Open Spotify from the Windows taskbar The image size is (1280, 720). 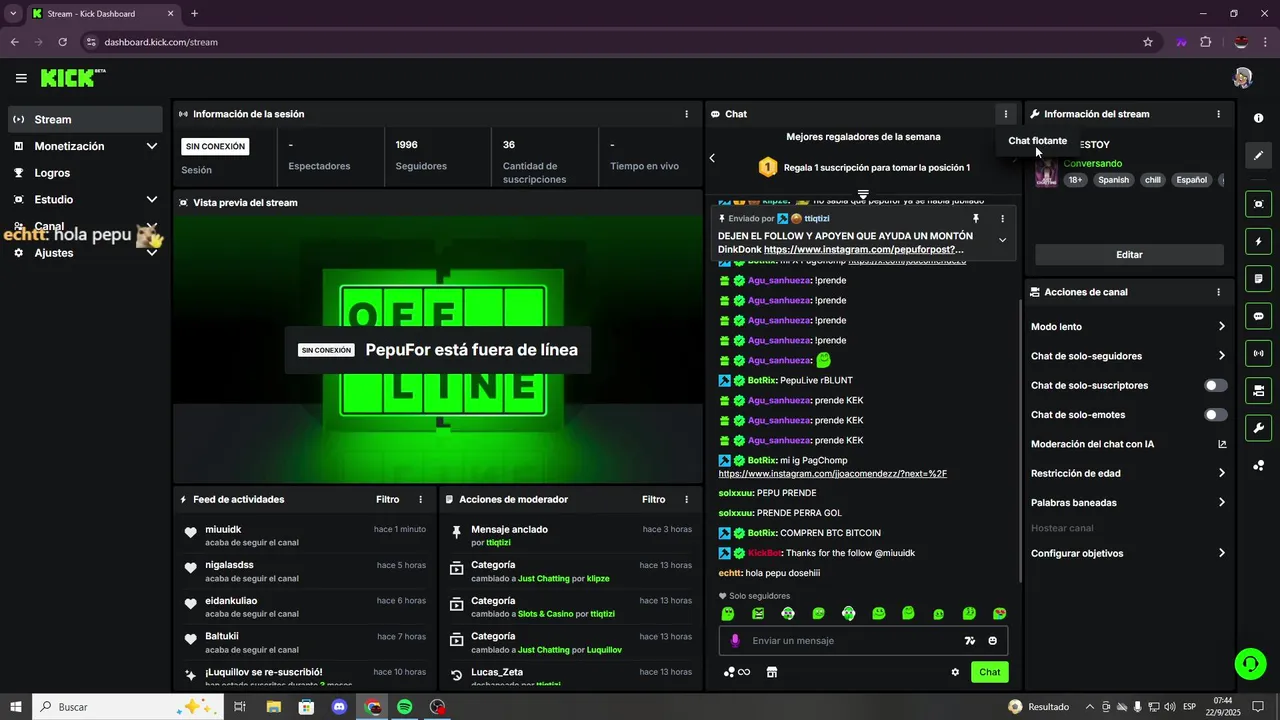click(x=405, y=707)
